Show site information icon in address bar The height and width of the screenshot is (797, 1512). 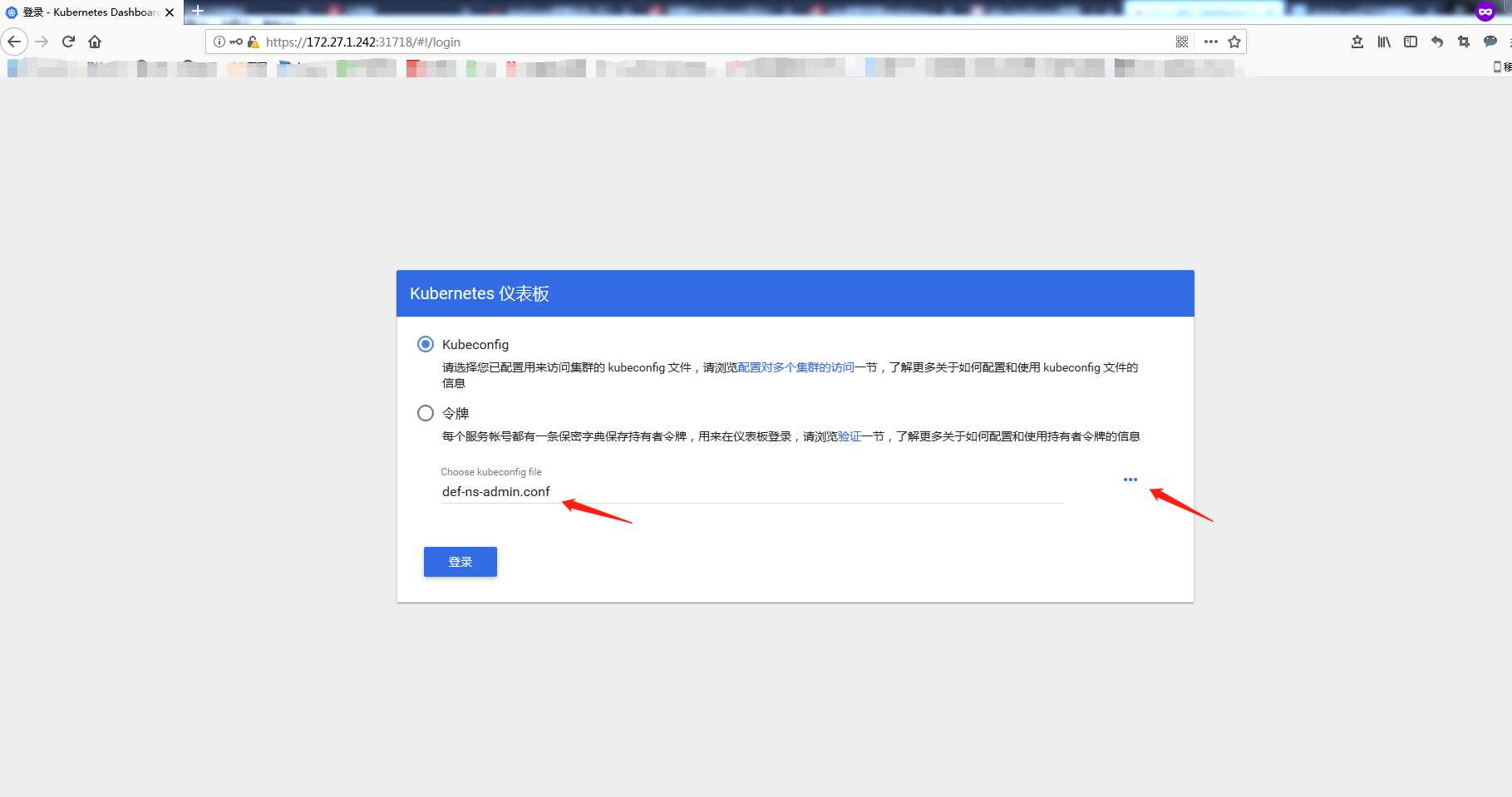click(x=219, y=42)
